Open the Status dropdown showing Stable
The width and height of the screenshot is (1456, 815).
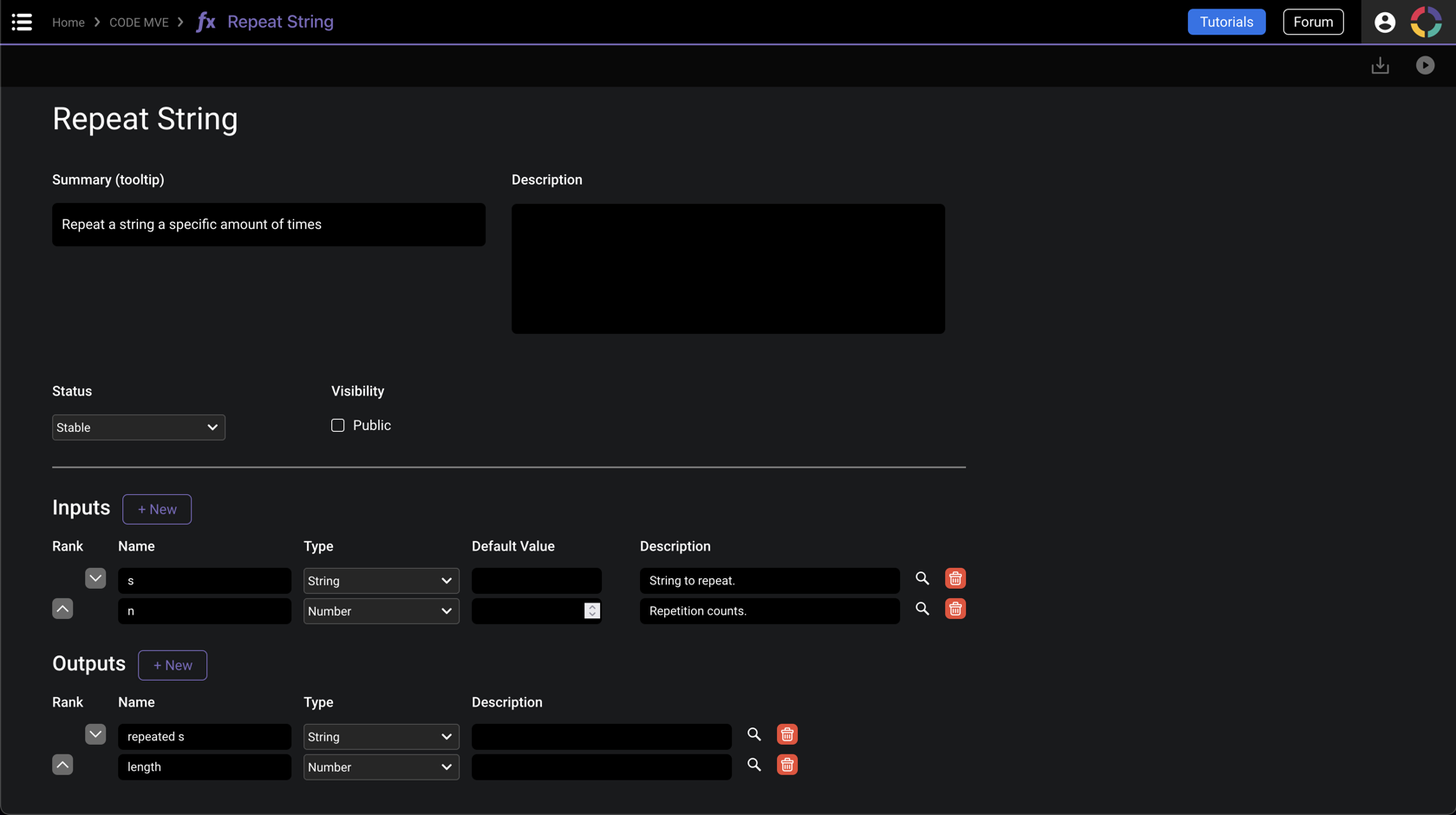tap(139, 427)
